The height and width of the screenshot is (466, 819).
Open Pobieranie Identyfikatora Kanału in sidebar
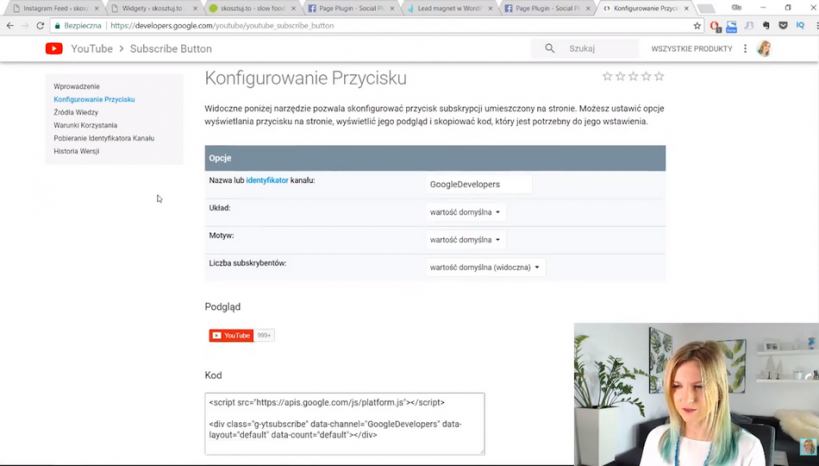click(x=104, y=138)
